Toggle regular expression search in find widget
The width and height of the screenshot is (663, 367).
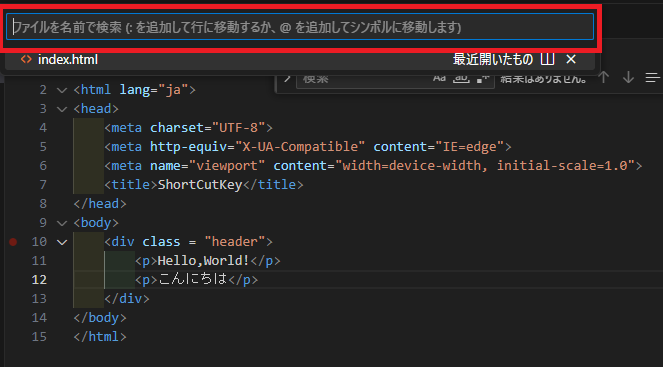pos(482,78)
